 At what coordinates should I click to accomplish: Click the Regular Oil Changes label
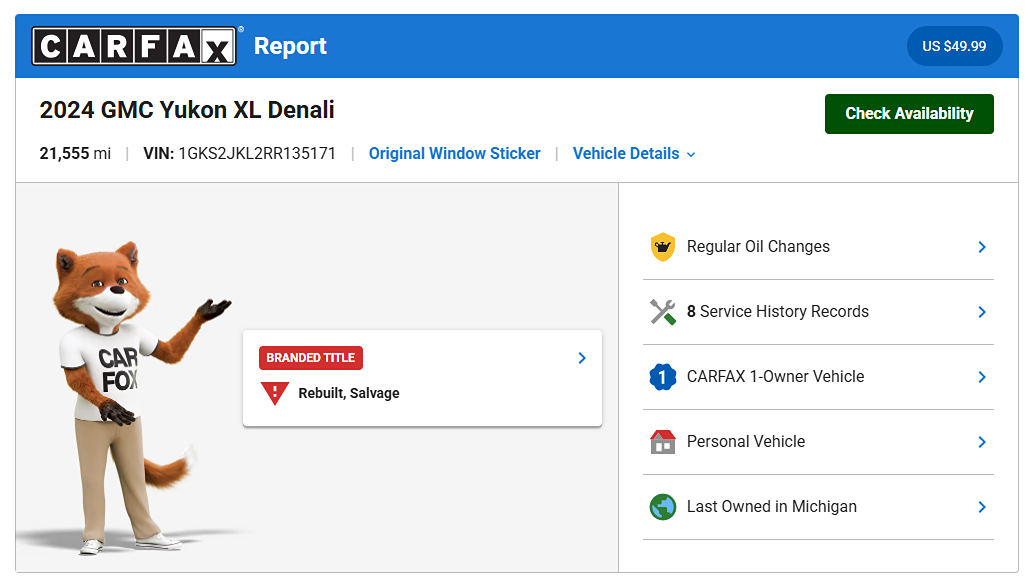(x=758, y=247)
